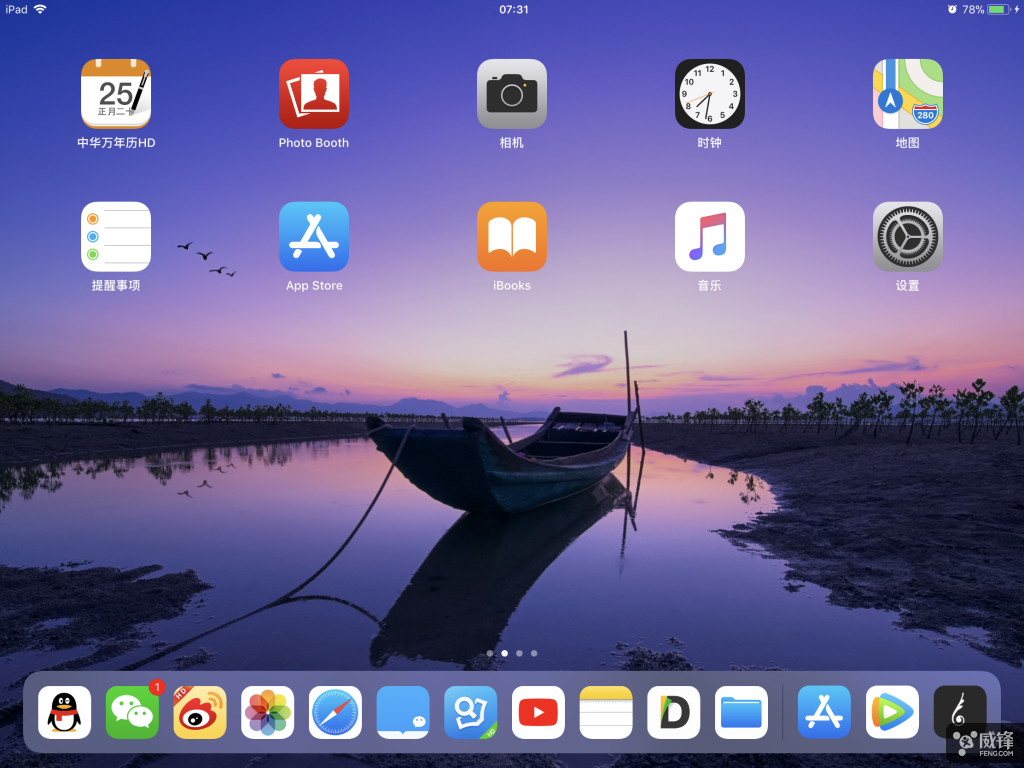This screenshot has width=1024, height=768.
Task: Open the Camera (相机) app
Action: coord(512,94)
